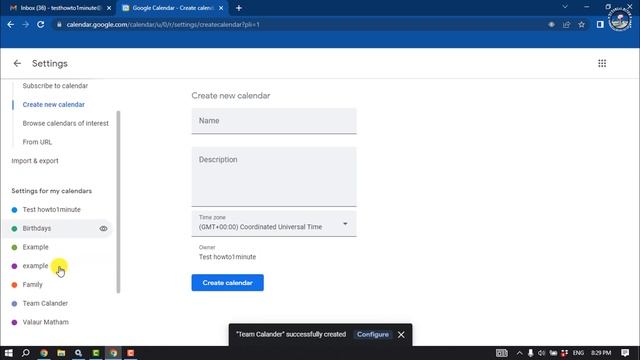Open the Google apps grid
The image size is (640, 360).
pos(602,63)
